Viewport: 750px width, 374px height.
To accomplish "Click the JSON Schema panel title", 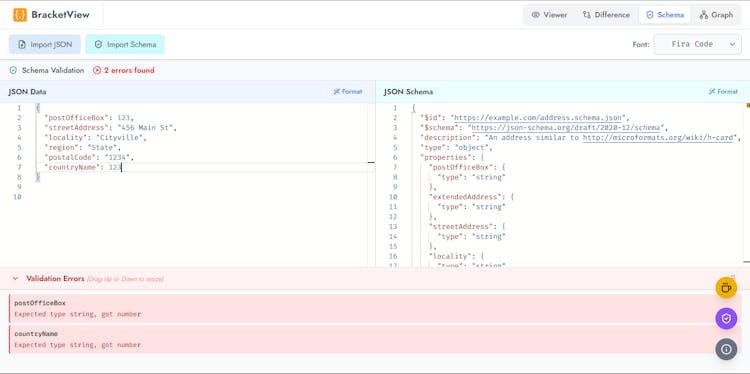I will point(408,92).
